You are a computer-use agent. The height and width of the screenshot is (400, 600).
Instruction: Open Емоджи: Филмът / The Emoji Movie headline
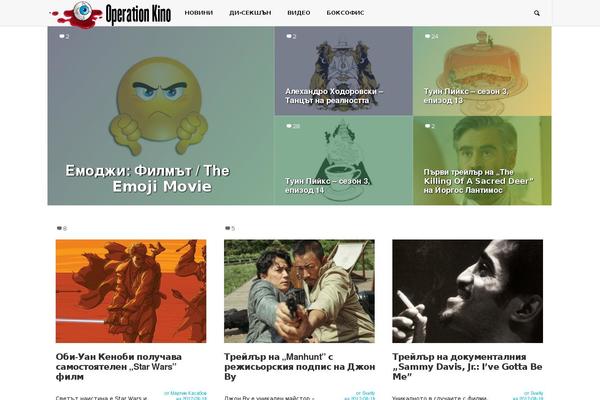pyautogui.click(x=148, y=178)
